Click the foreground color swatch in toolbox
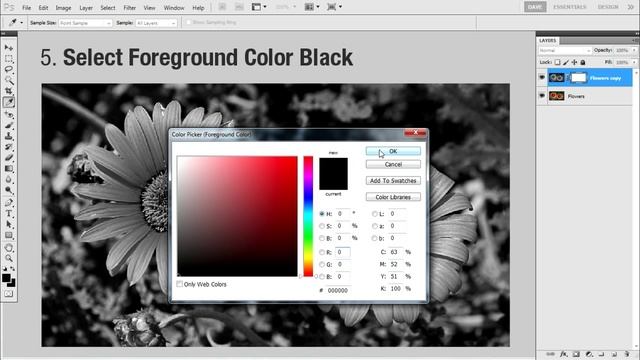This screenshot has width=640, height=360. pos(6,278)
